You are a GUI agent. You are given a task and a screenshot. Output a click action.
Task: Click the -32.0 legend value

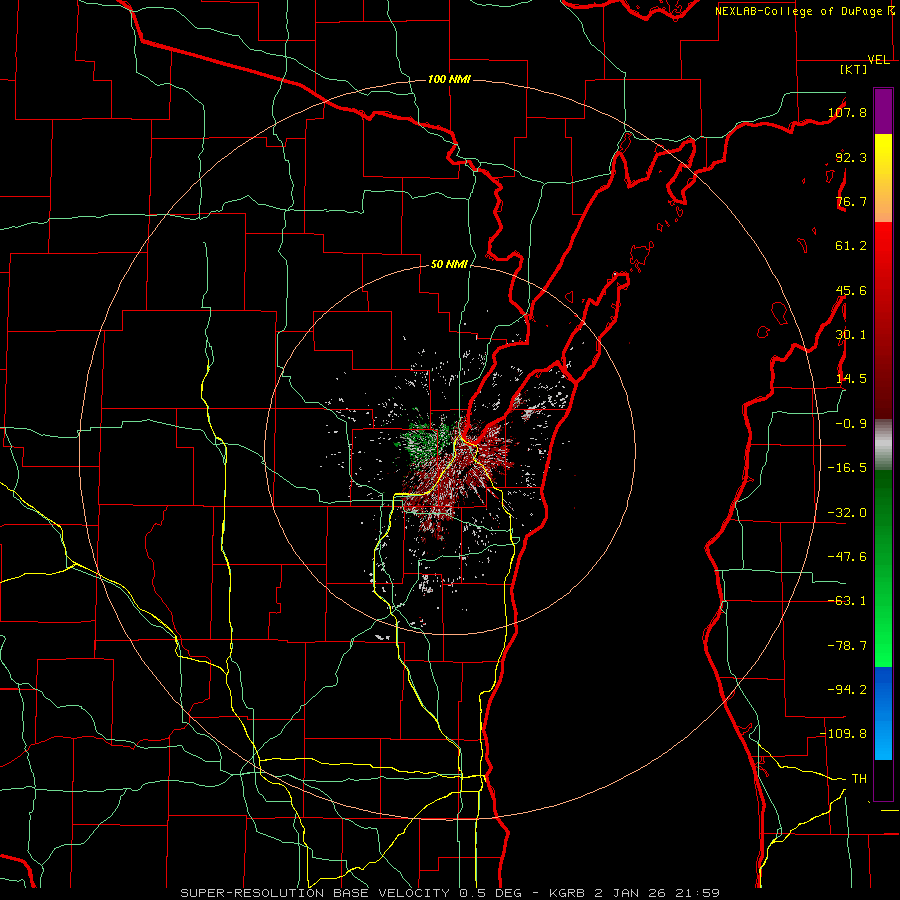click(847, 513)
